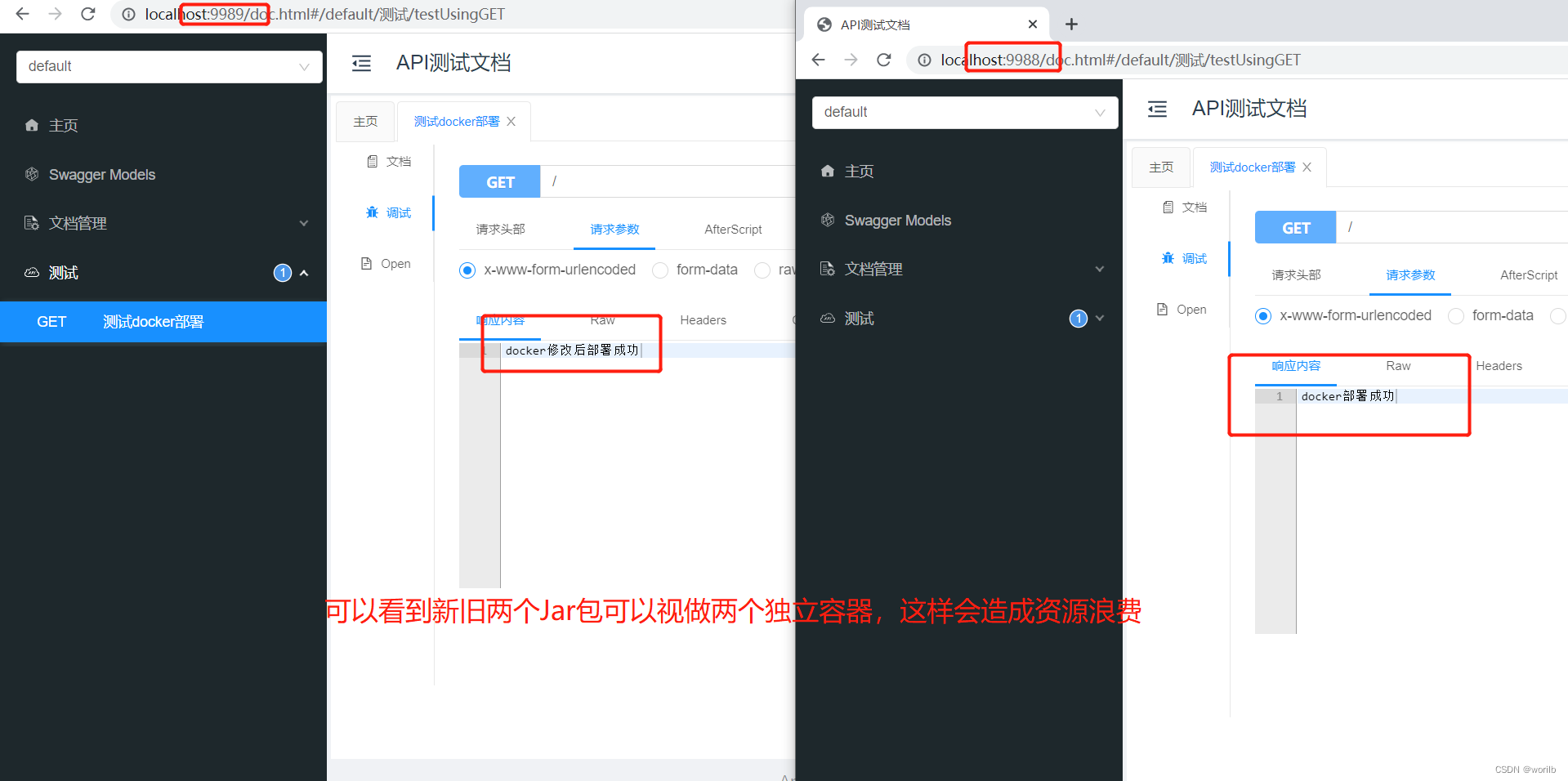Open default group dropdown in left window

click(169, 66)
